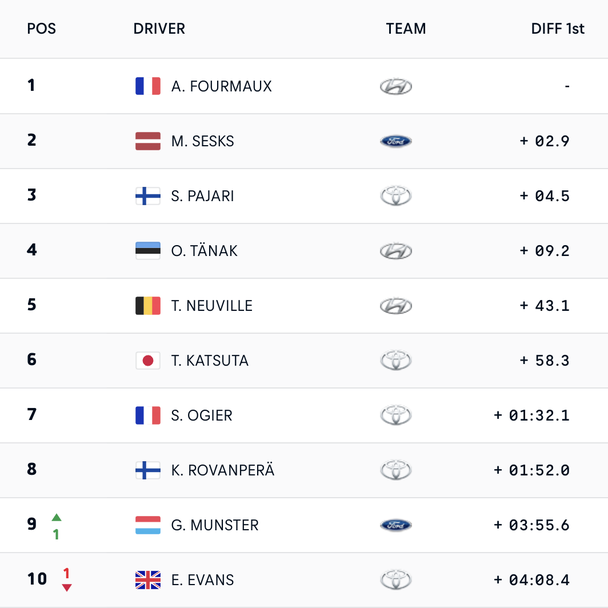The width and height of the screenshot is (608, 608).
Task: Click the Hyundai logo beside A. Fourmaux
Action: [396, 86]
